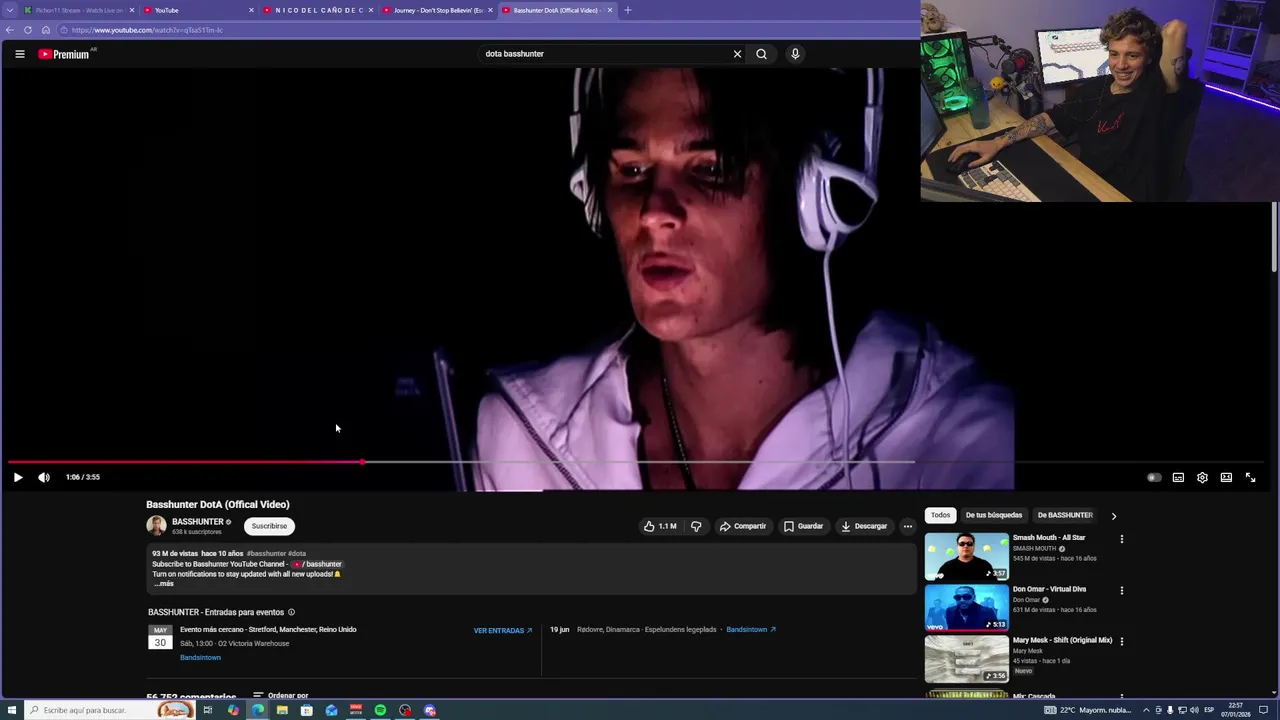Reload the current page
Screen dimensions: 1280x720
pos(28,30)
